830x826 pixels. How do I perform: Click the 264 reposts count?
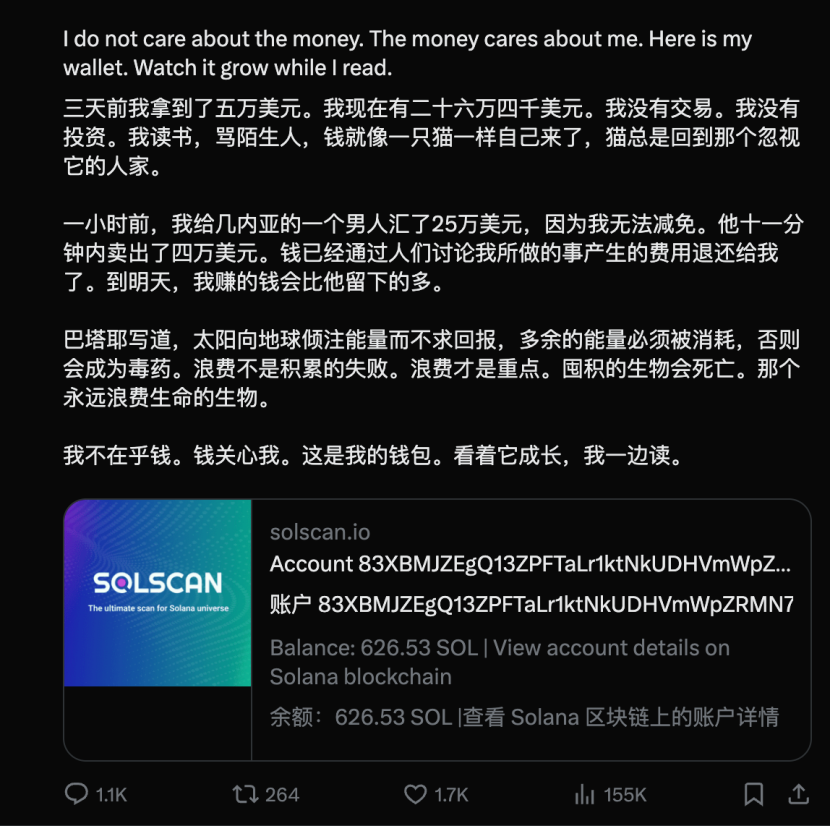[x=282, y=795]
